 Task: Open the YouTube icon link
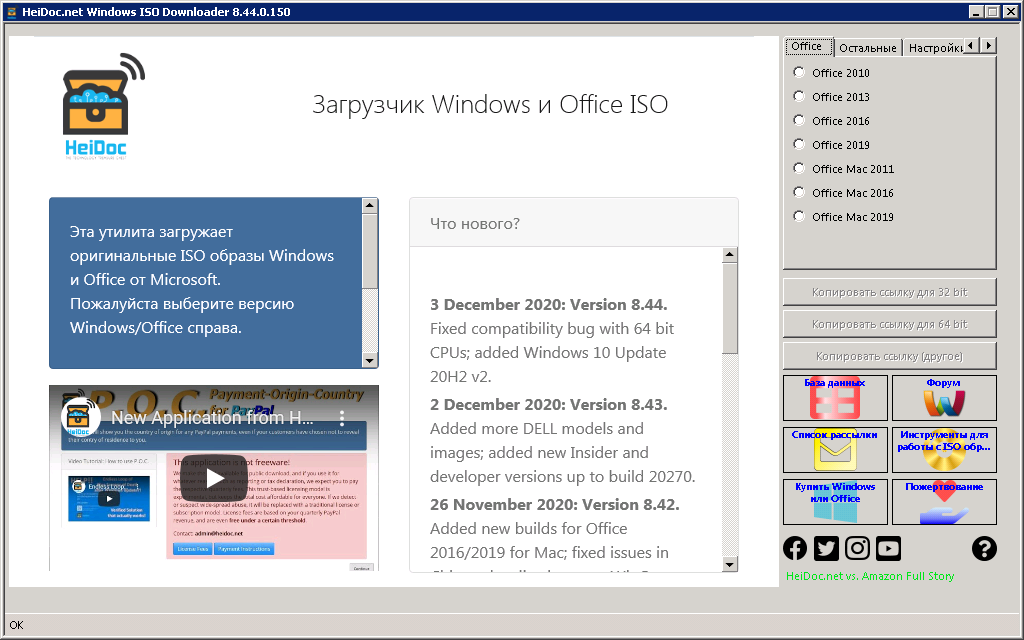889,548
